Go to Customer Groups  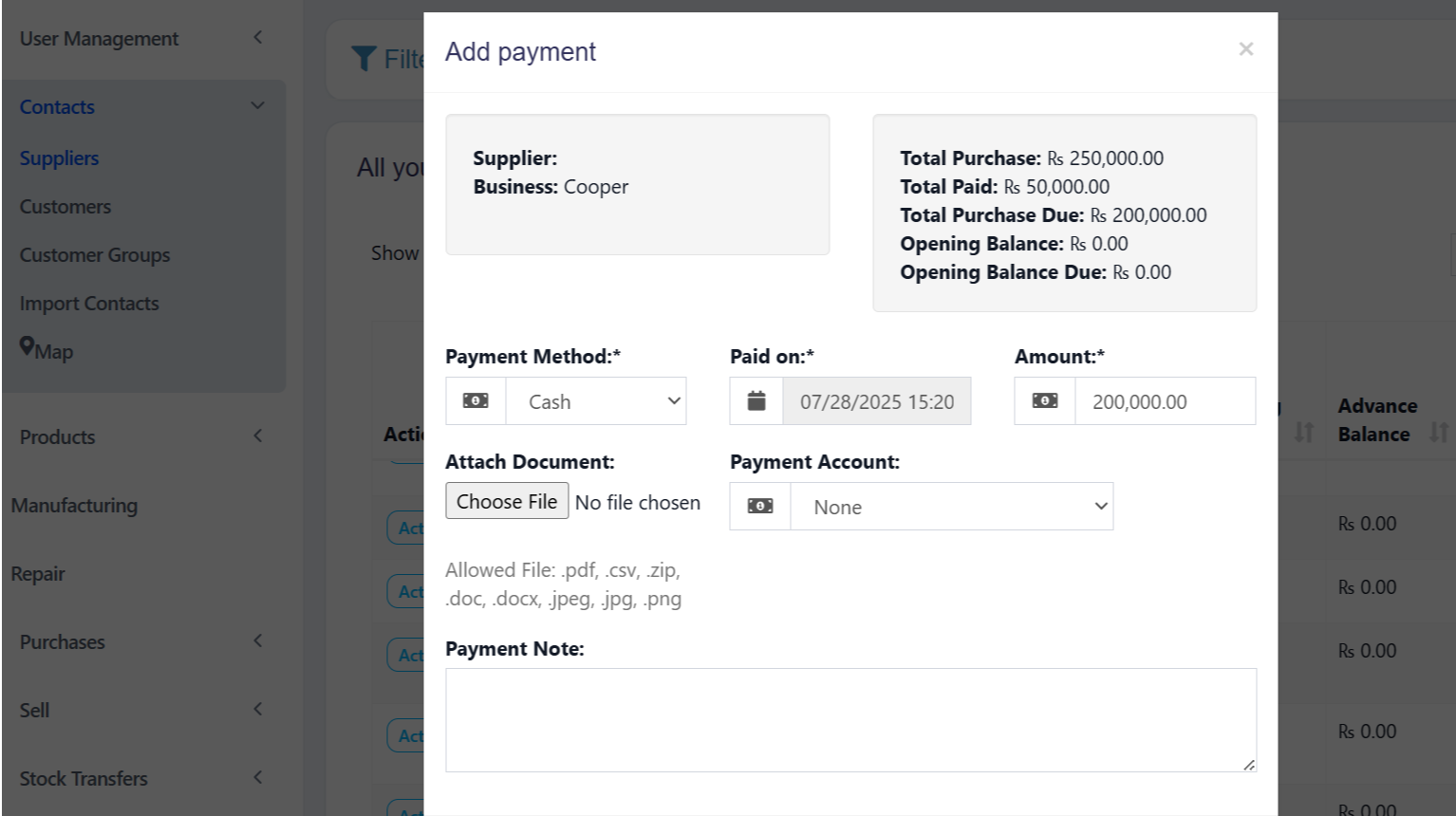(x=95, y=255)
